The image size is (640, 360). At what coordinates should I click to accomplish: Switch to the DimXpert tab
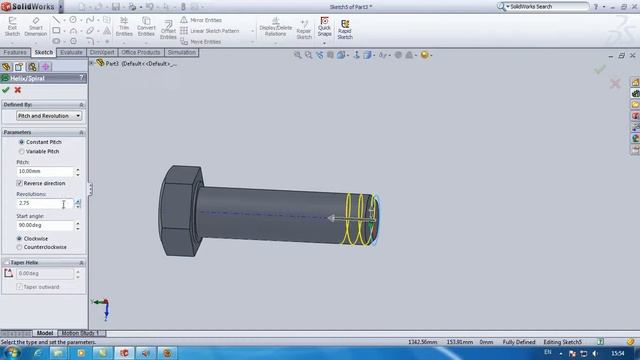(x=102, y=52)
